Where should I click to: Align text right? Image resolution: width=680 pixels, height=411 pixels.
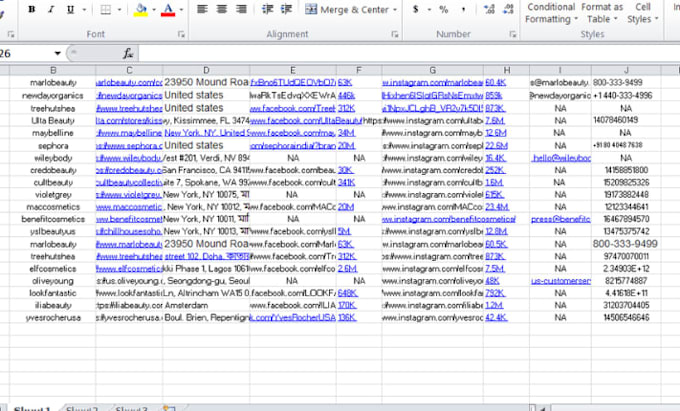click(241, 9)
